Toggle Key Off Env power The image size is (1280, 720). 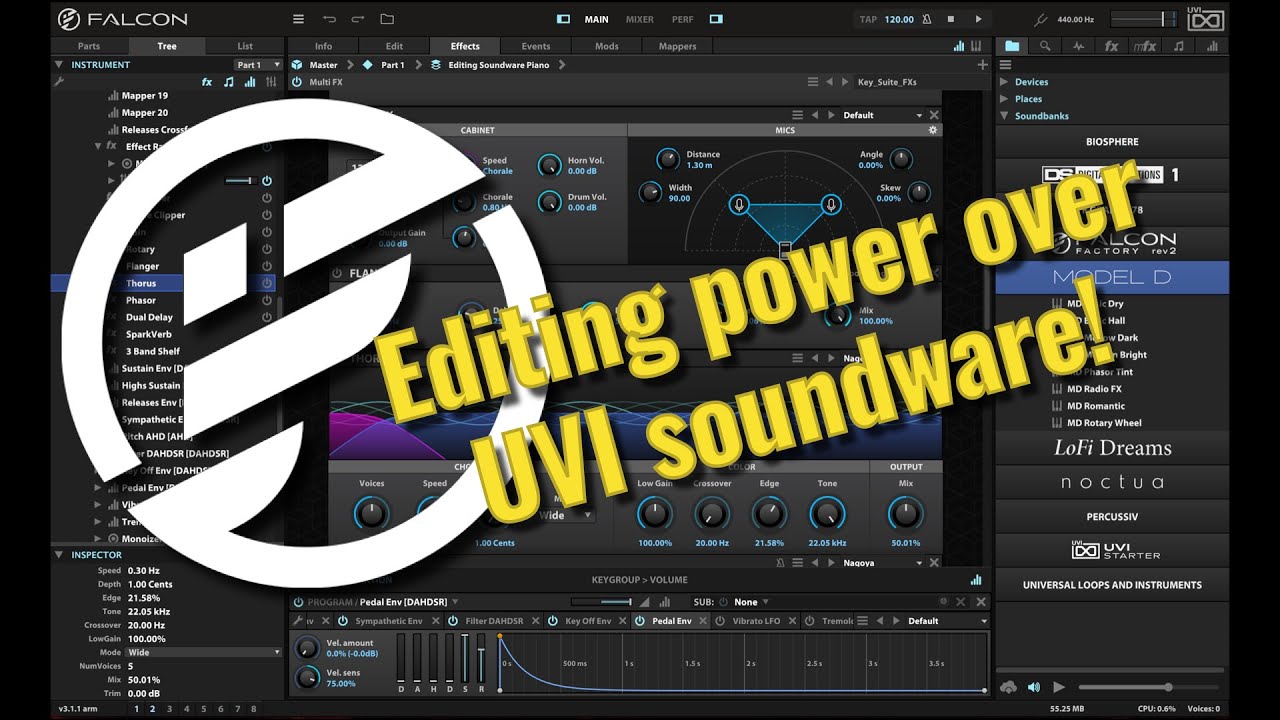[x=553, y=621]
